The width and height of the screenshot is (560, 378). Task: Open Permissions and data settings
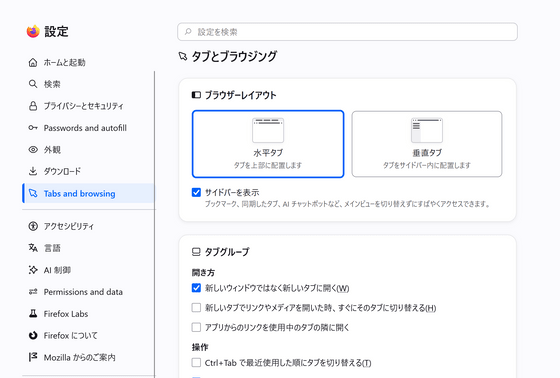coord(88,292)
